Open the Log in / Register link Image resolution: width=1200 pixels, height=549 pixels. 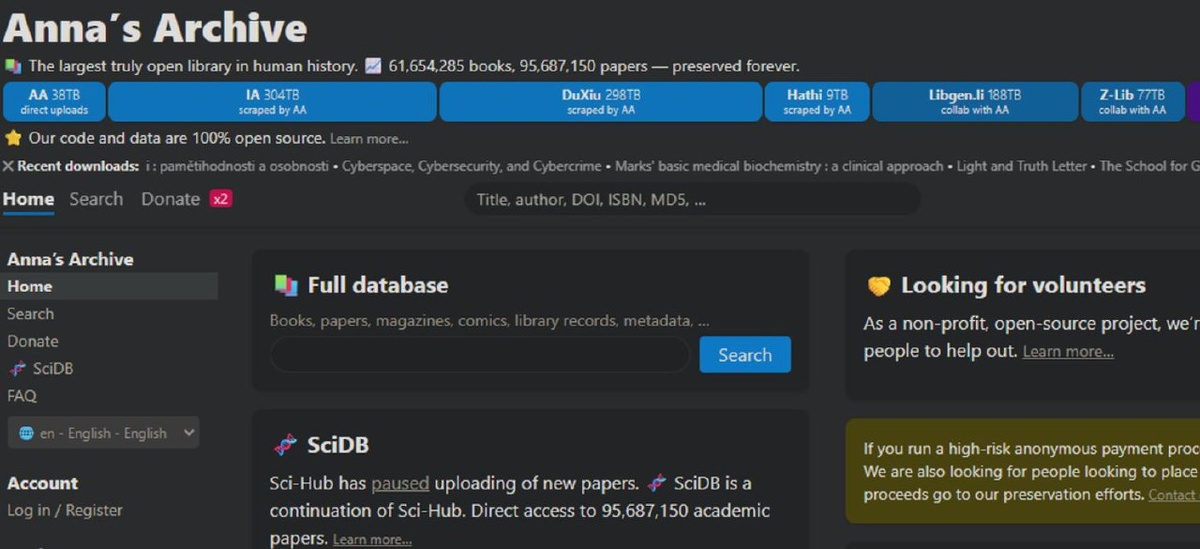pos(65,510)
